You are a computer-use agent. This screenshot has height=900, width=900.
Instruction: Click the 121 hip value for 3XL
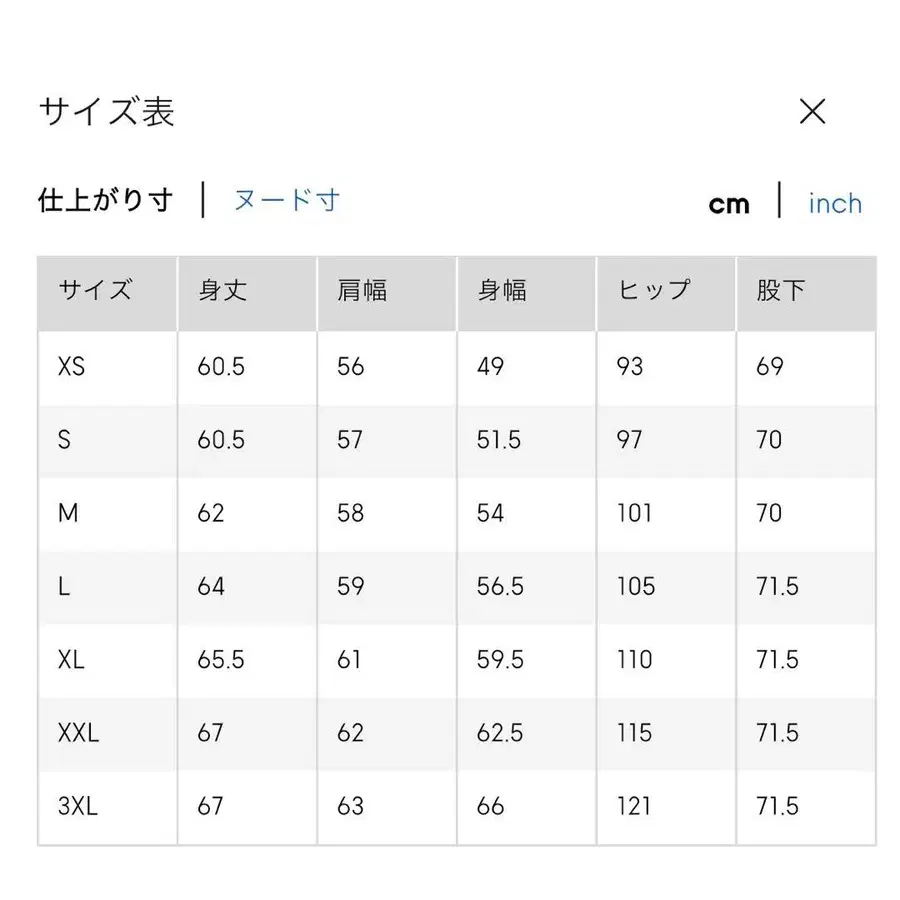point(633,806)
